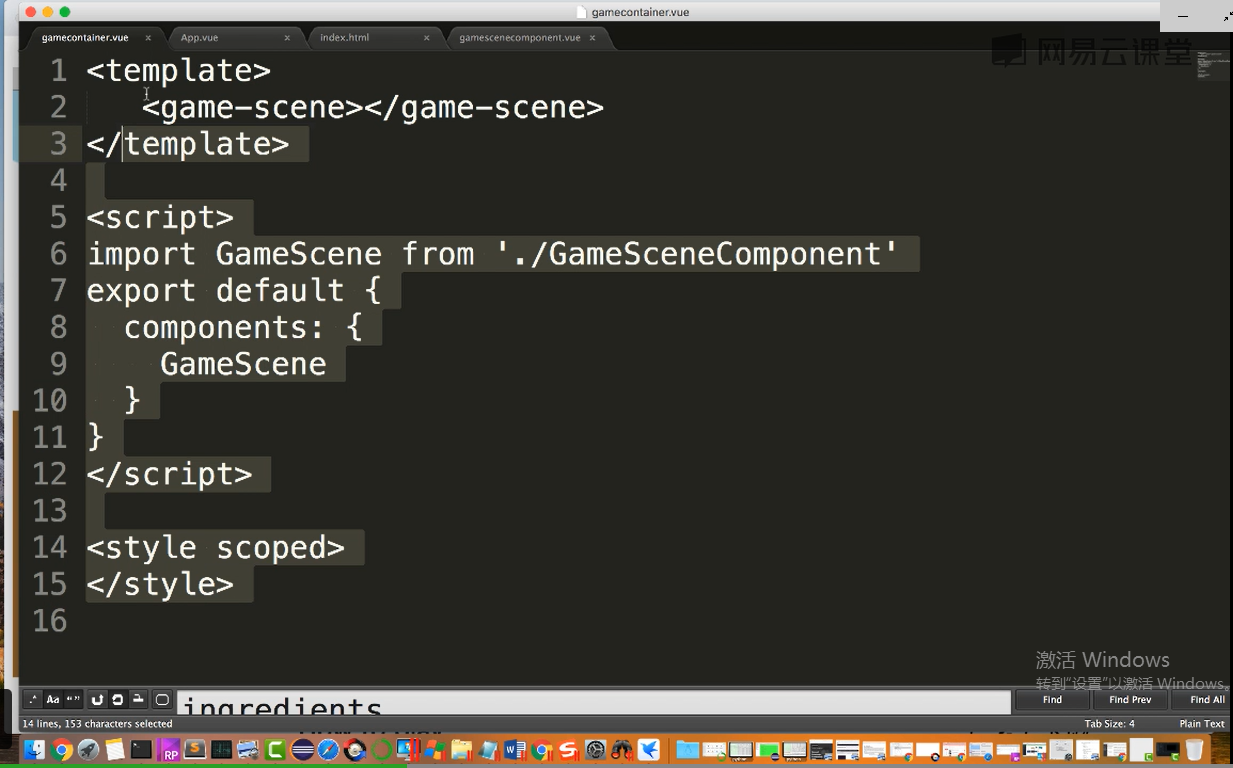Click line number 6 in the gutter
The height and width of the screenshot is (768, 1233).
tap(58, 254)
